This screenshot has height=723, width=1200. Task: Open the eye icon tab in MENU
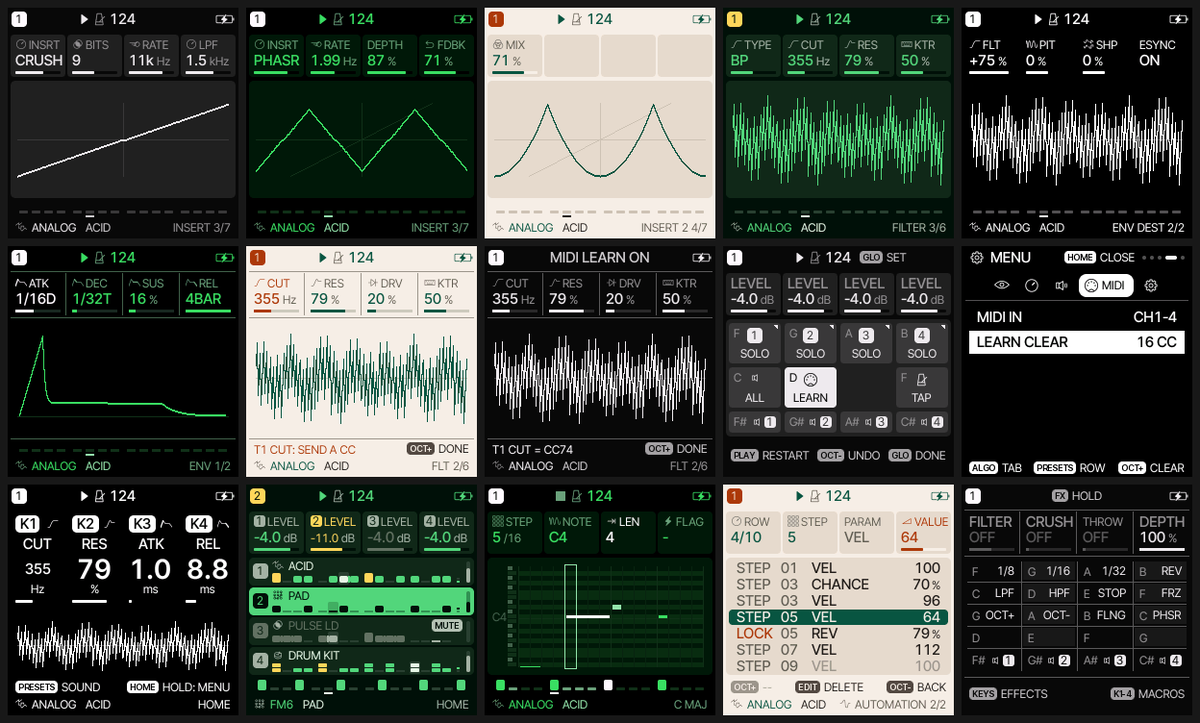pyautogui.click(x=1002, y=286)
